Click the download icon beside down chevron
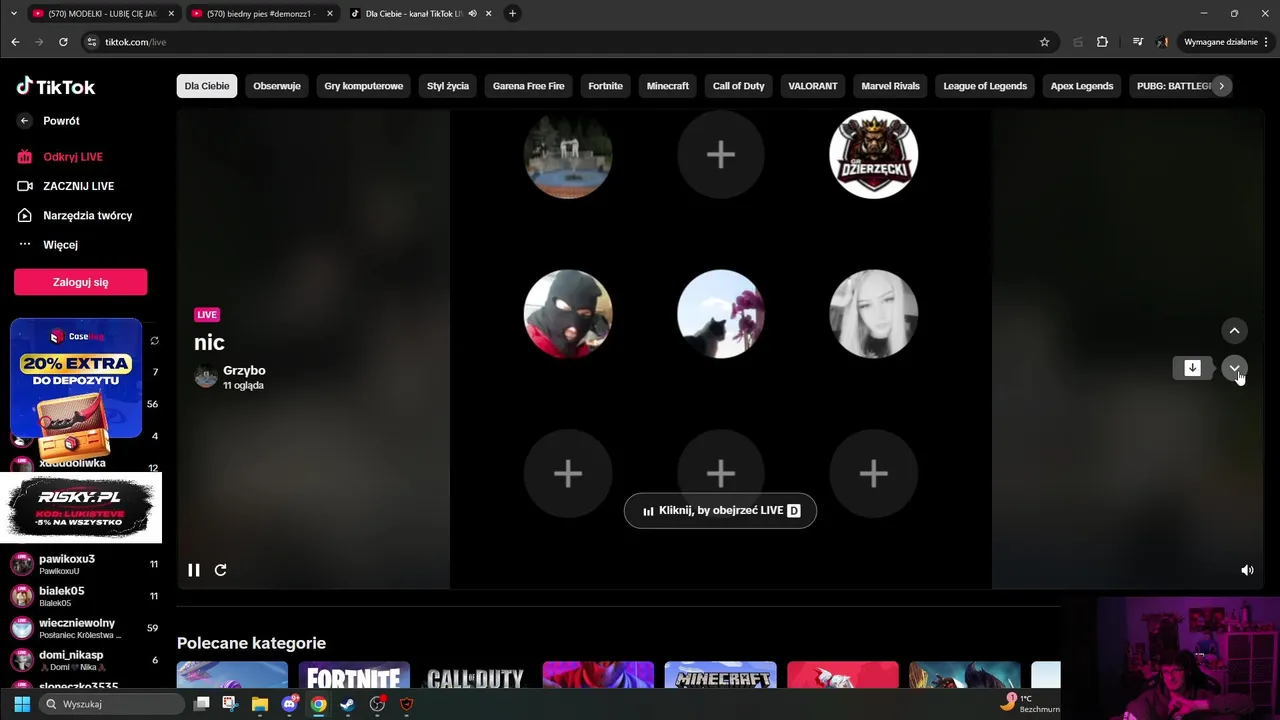 pos(1192,368)
